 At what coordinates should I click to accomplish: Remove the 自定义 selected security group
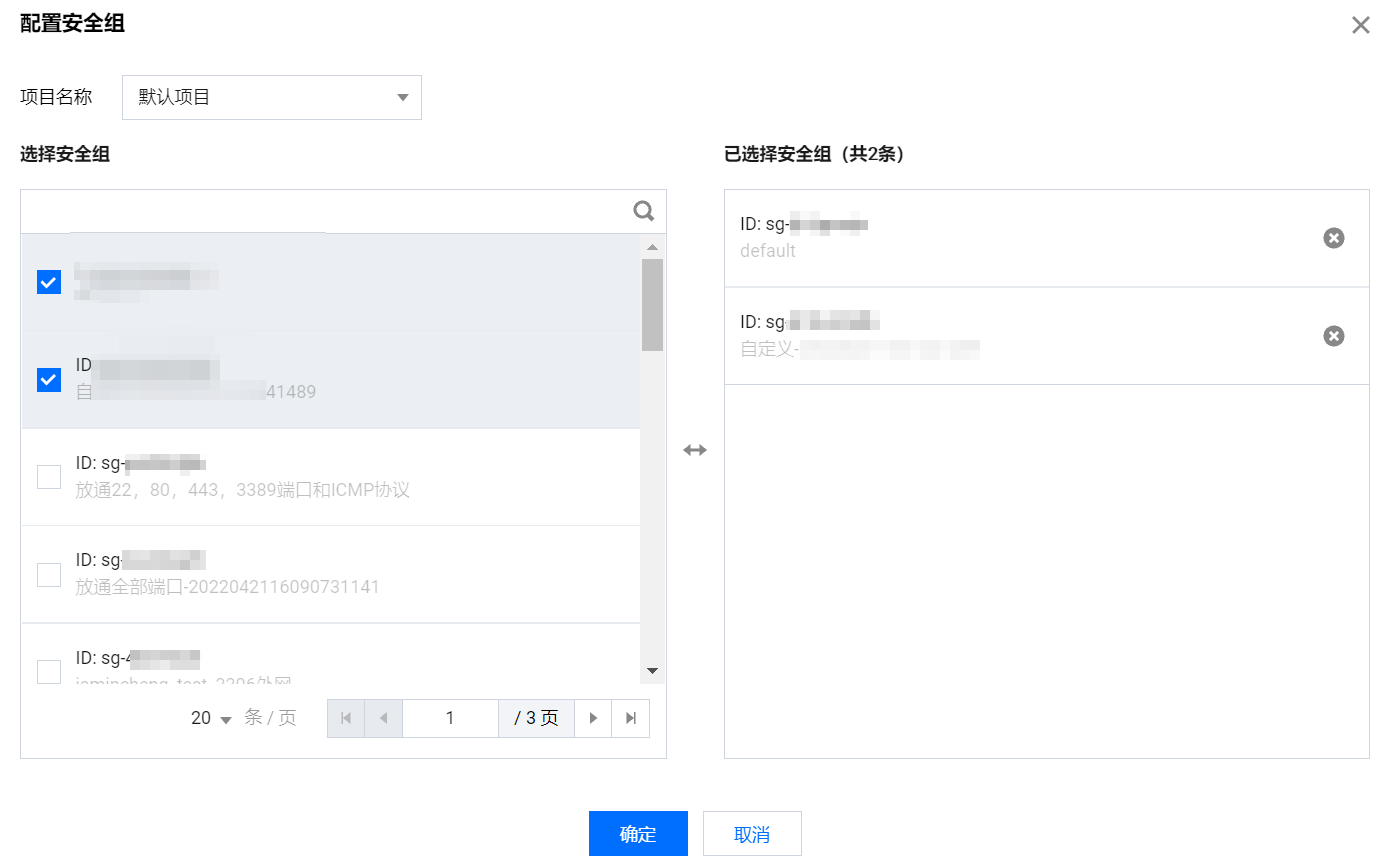pos(1334,336)
